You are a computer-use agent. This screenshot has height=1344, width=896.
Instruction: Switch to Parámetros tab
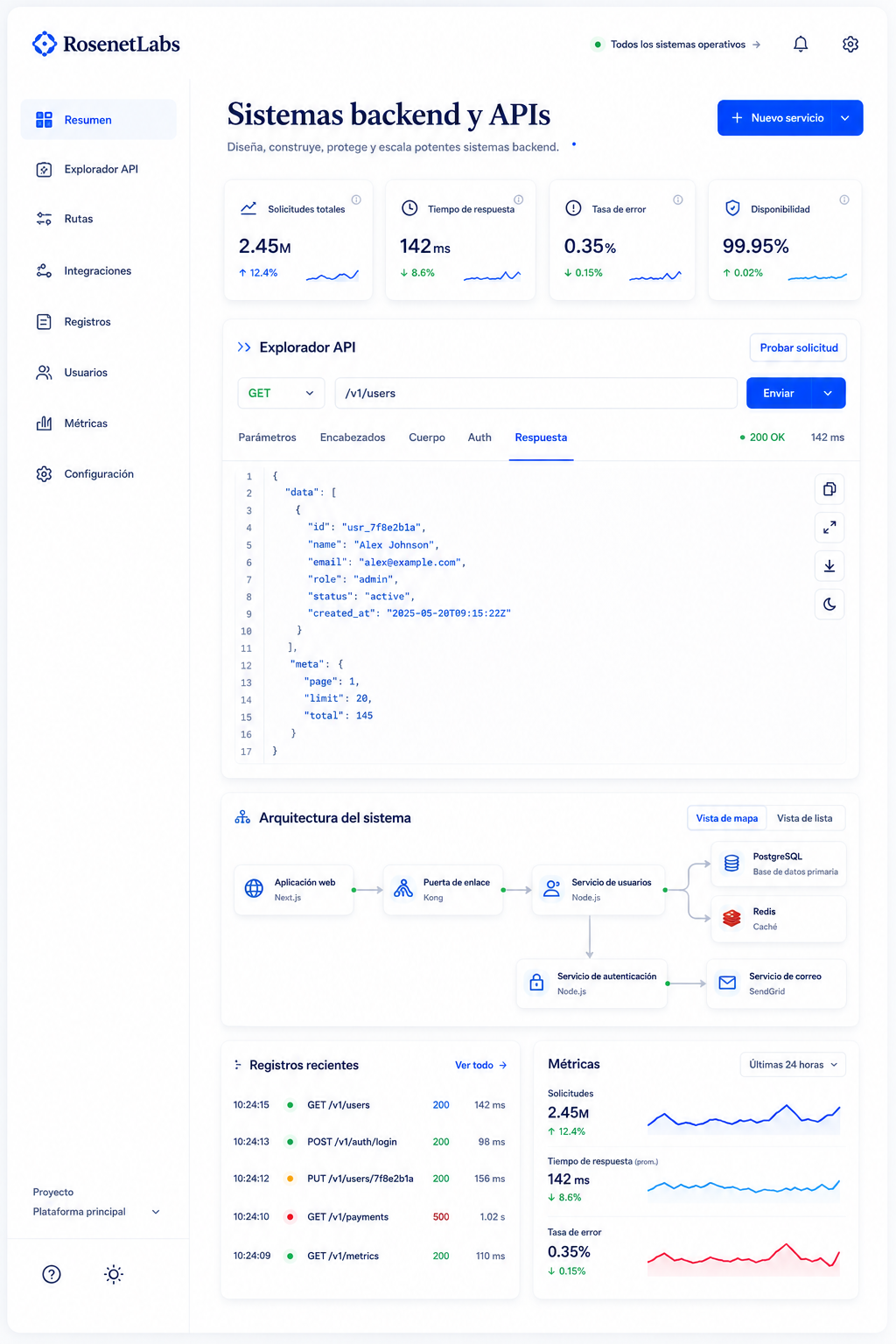(x=267, y=437)
